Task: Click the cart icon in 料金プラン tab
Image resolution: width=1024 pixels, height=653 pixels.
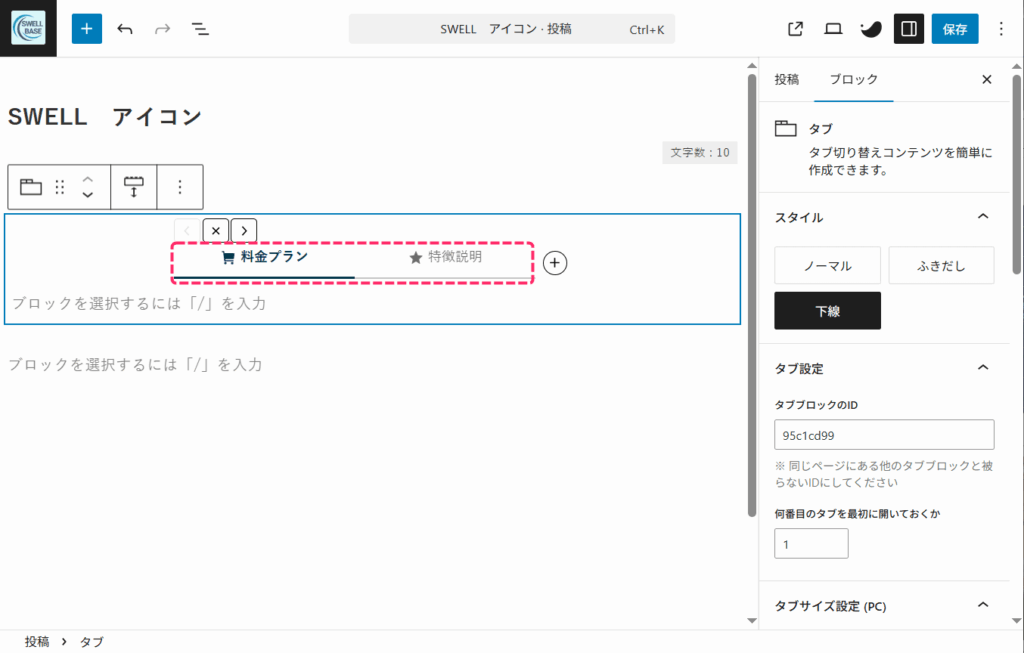Action: click(x=228, y=258)
